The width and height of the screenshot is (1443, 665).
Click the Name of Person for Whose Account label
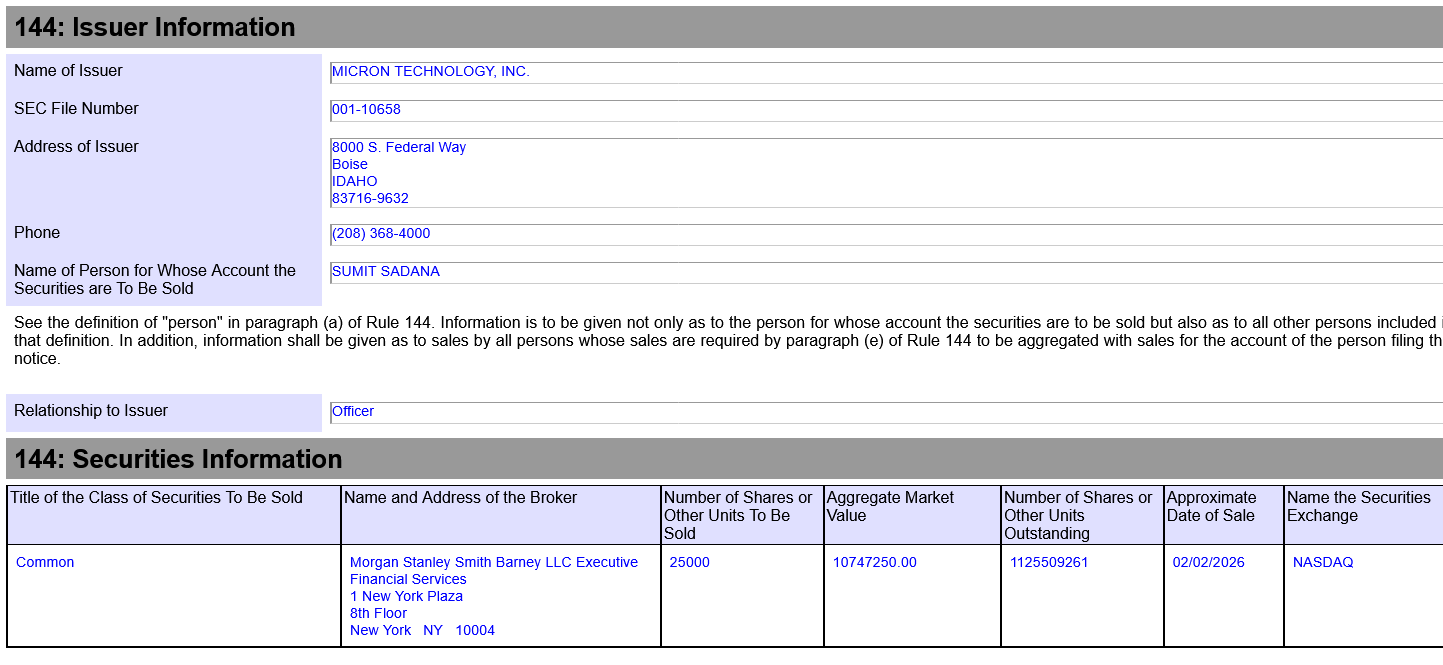pyautogui.click(x=155, y=280)
